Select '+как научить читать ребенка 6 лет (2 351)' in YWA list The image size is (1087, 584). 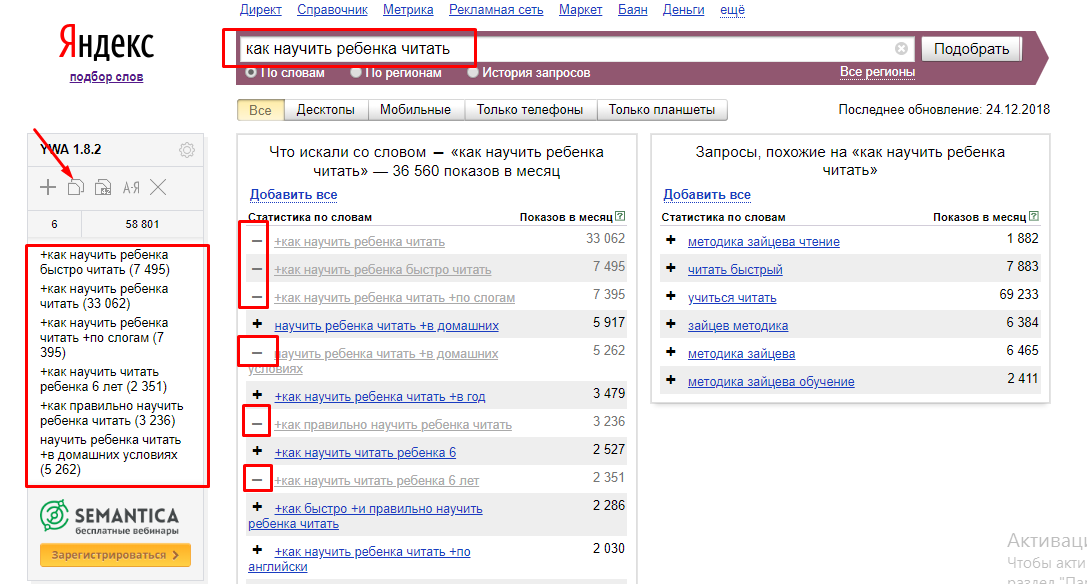pyautogui.click(x=103, y=379)
